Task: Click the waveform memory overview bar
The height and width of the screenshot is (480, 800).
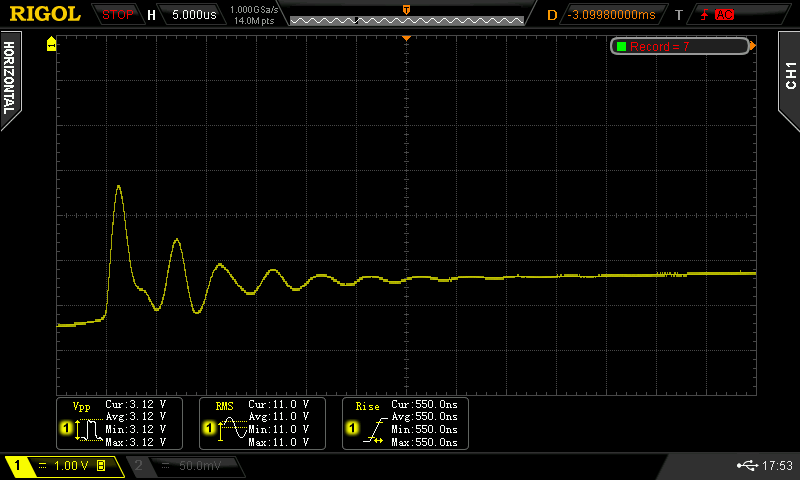Action: point(407,20)
